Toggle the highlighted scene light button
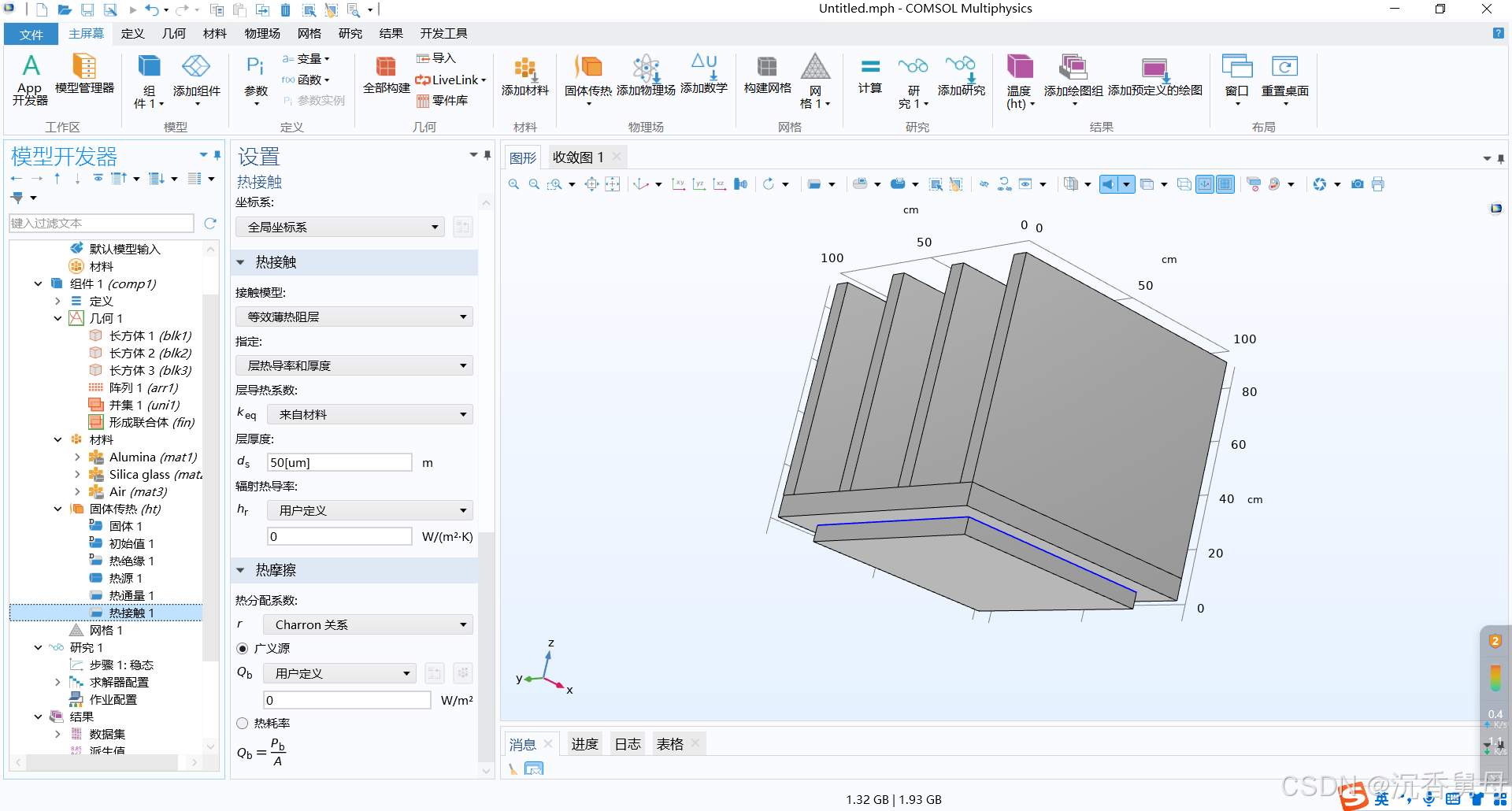This screenshot has height=811, width=1512. (1109, 184)
